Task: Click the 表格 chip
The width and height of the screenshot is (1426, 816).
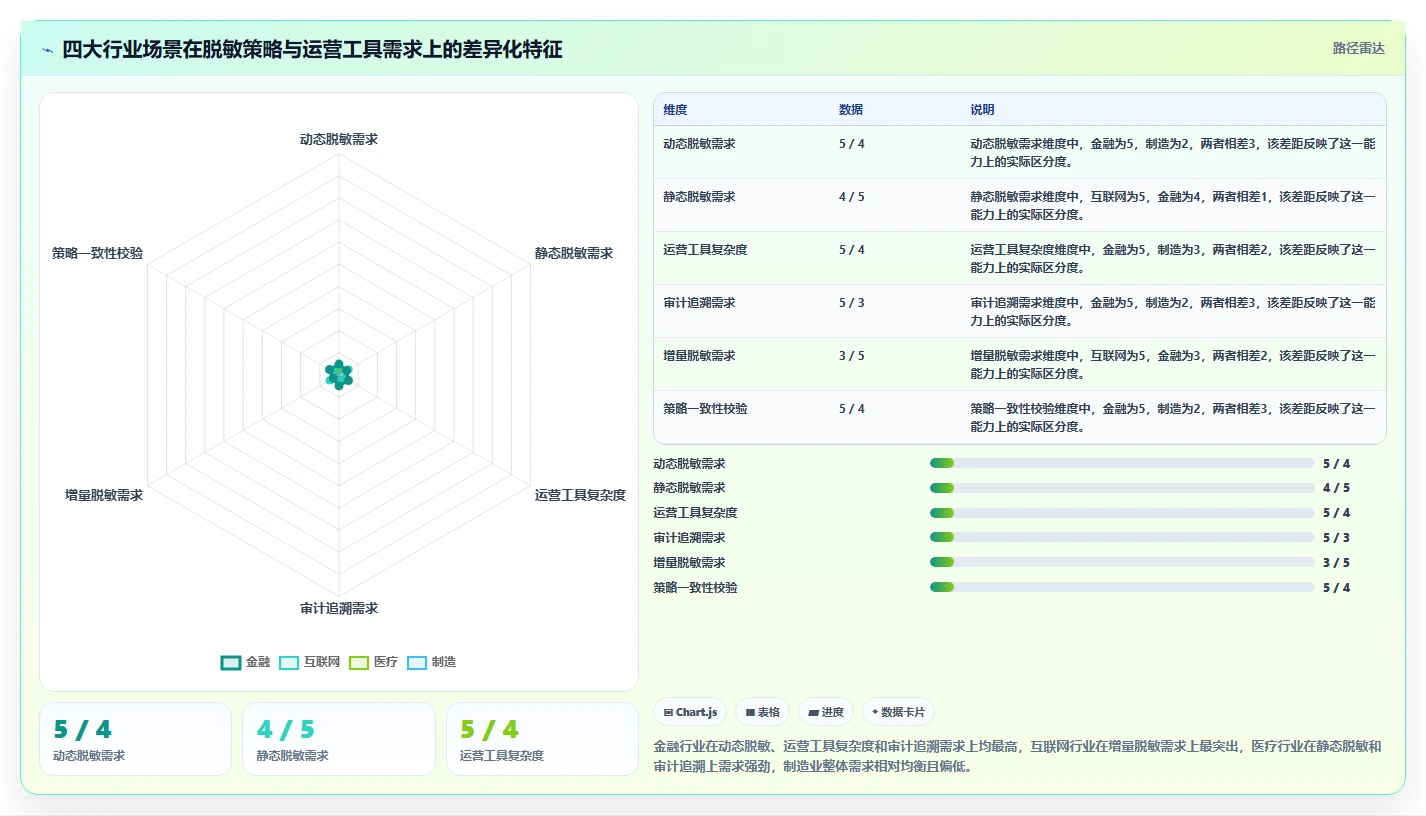Action: pyautogui.click(x=763, y=712)
